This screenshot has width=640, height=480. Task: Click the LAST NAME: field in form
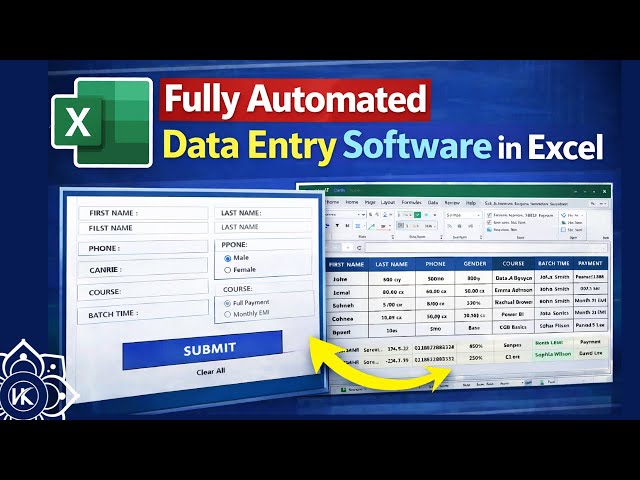coord(263,213)
